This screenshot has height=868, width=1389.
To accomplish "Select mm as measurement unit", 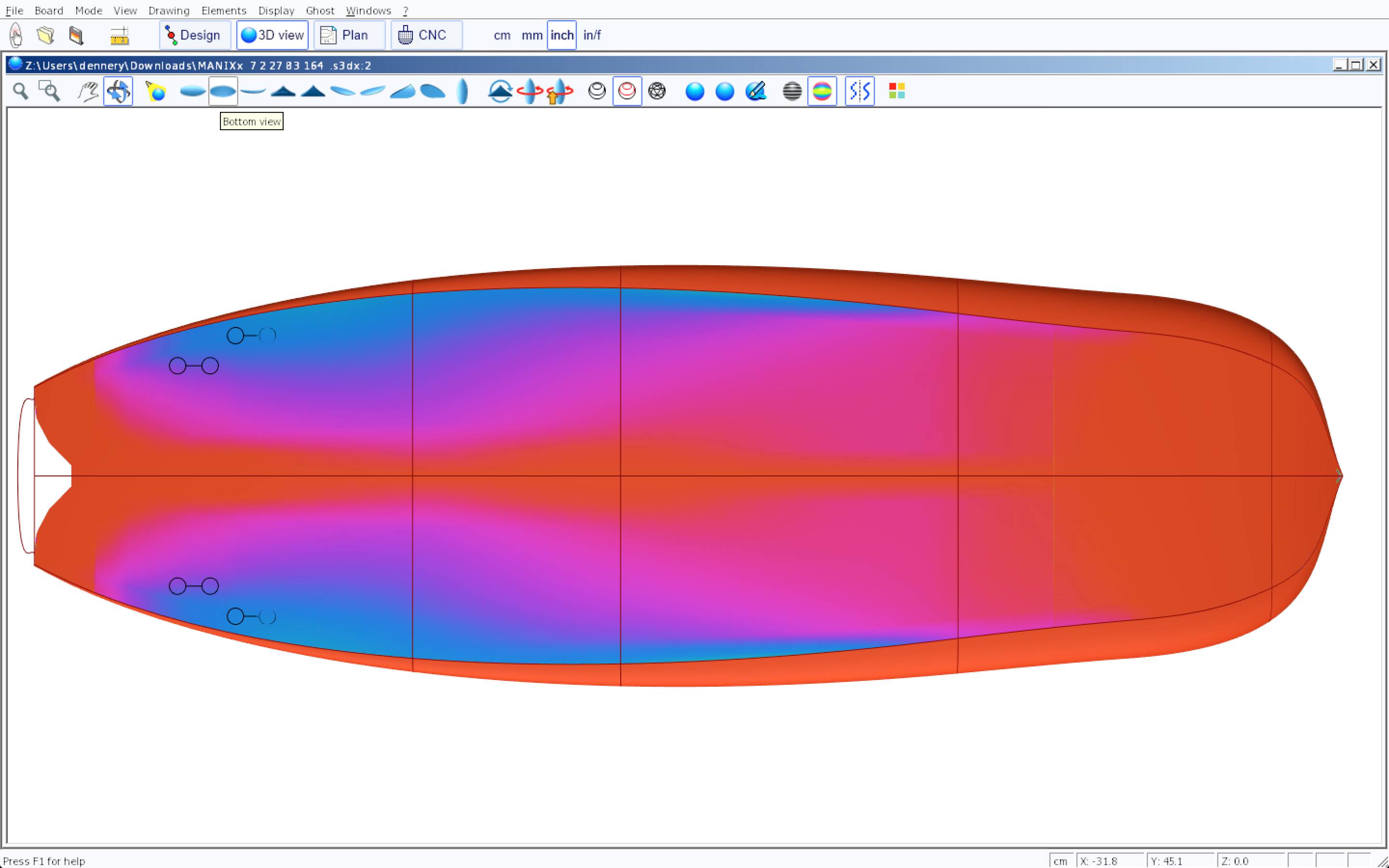I will point(531,35).
